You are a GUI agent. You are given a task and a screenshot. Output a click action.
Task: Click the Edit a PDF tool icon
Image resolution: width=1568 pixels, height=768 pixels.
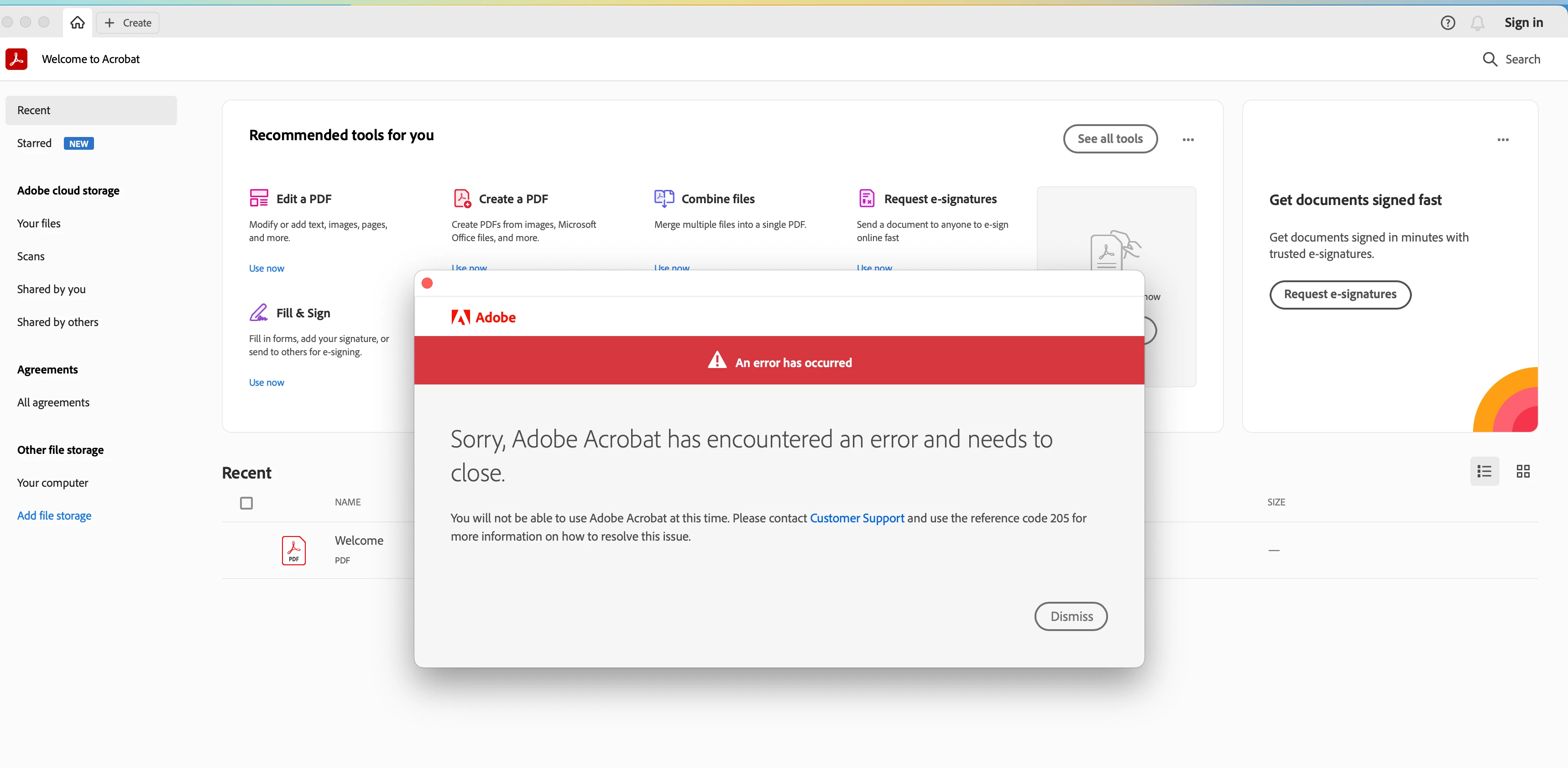259,198
